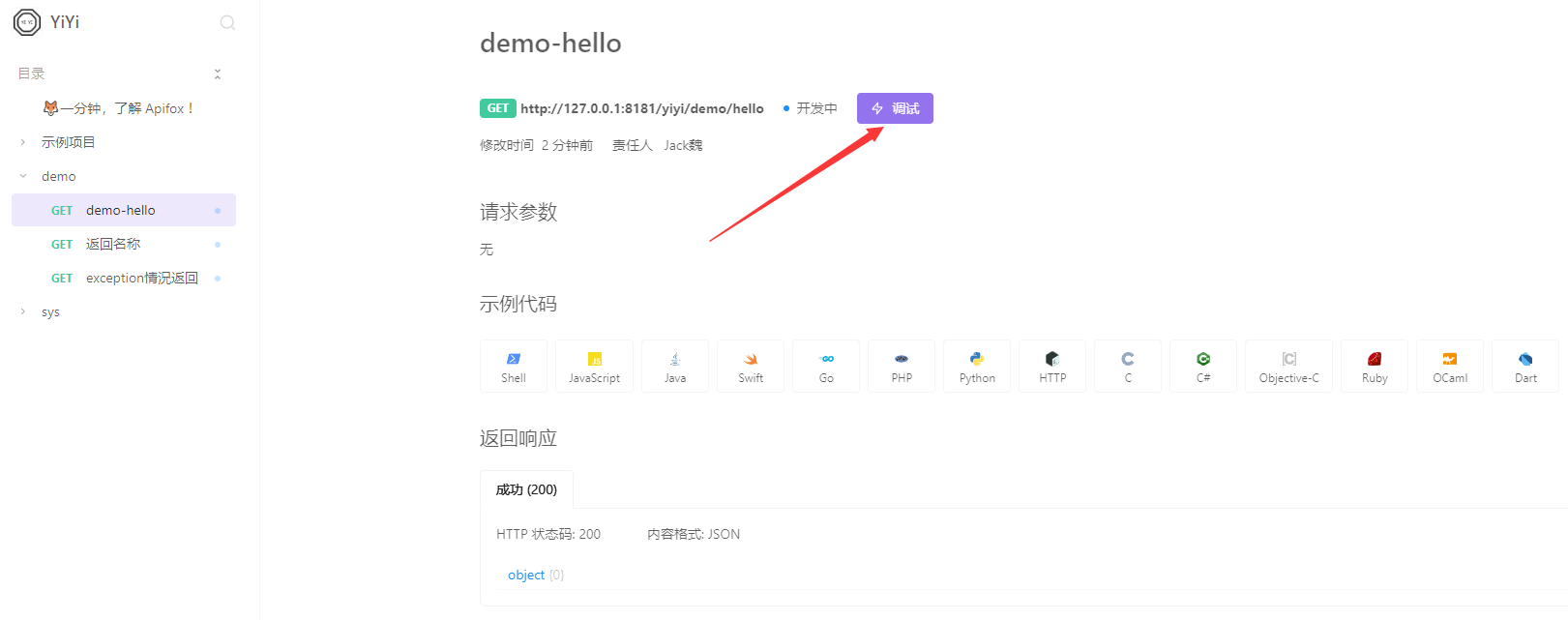Click the 目录 sidebar heading

click(x=31, y=74)
